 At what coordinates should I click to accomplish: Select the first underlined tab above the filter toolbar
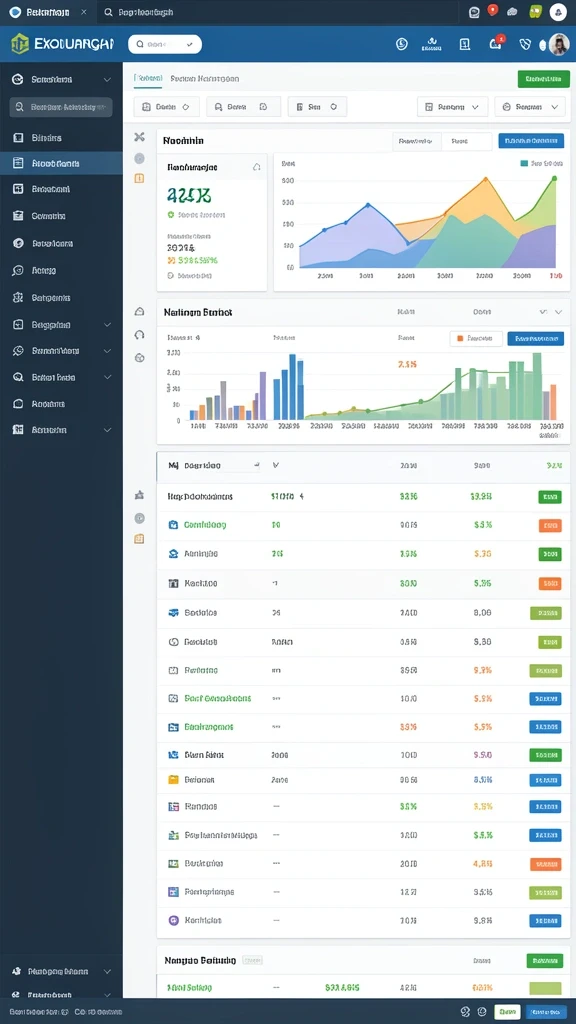point(148,78)
